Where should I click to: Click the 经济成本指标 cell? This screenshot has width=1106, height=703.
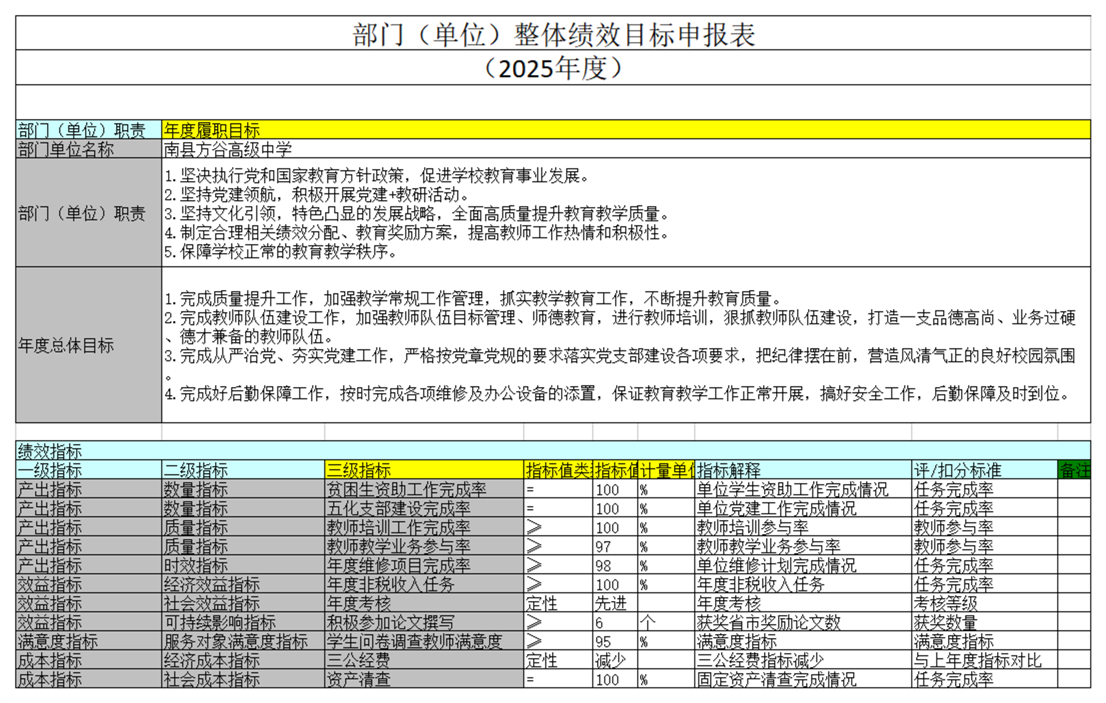243,661
